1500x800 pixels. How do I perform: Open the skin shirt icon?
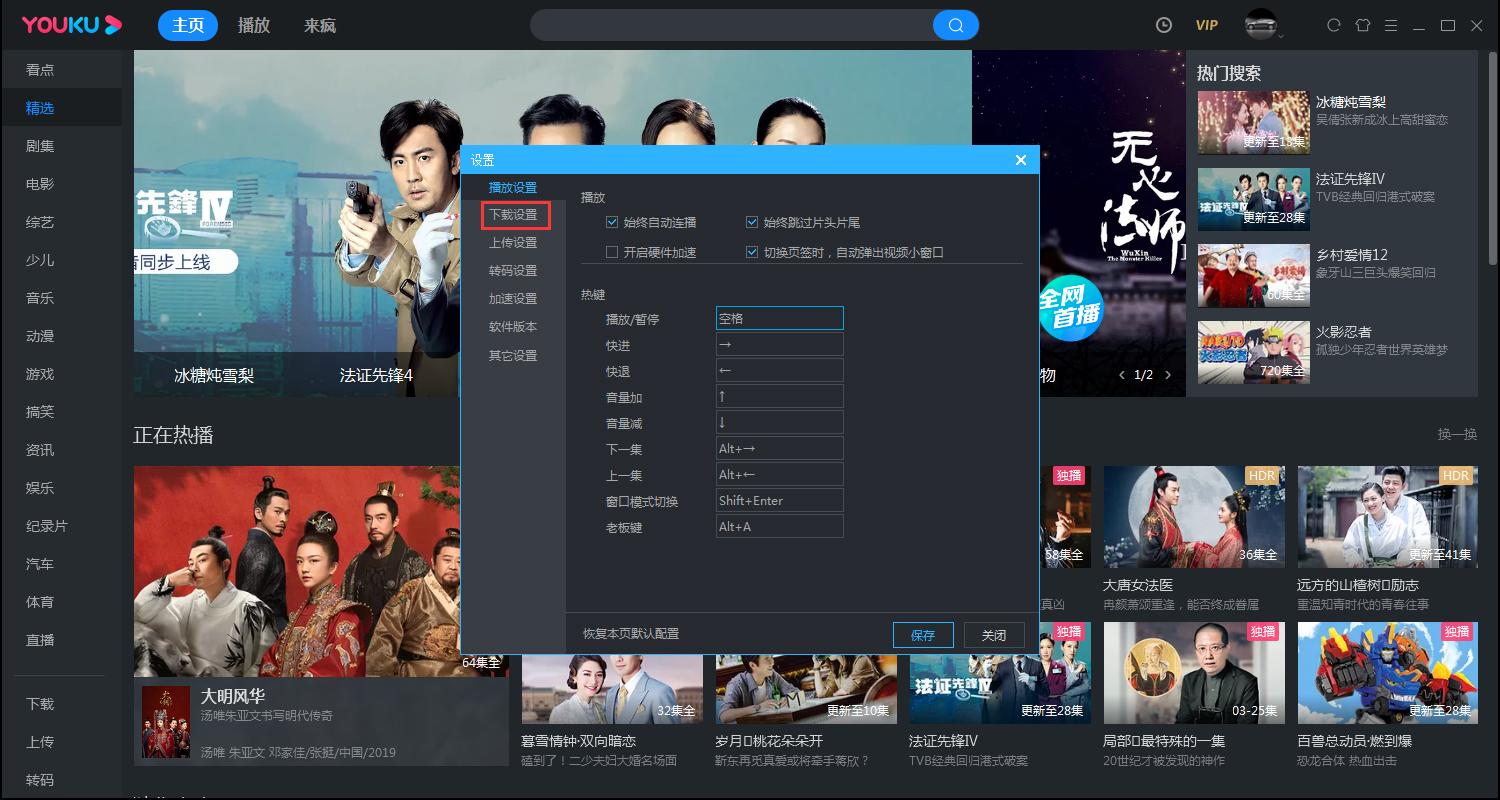[x=1363, y=25]
